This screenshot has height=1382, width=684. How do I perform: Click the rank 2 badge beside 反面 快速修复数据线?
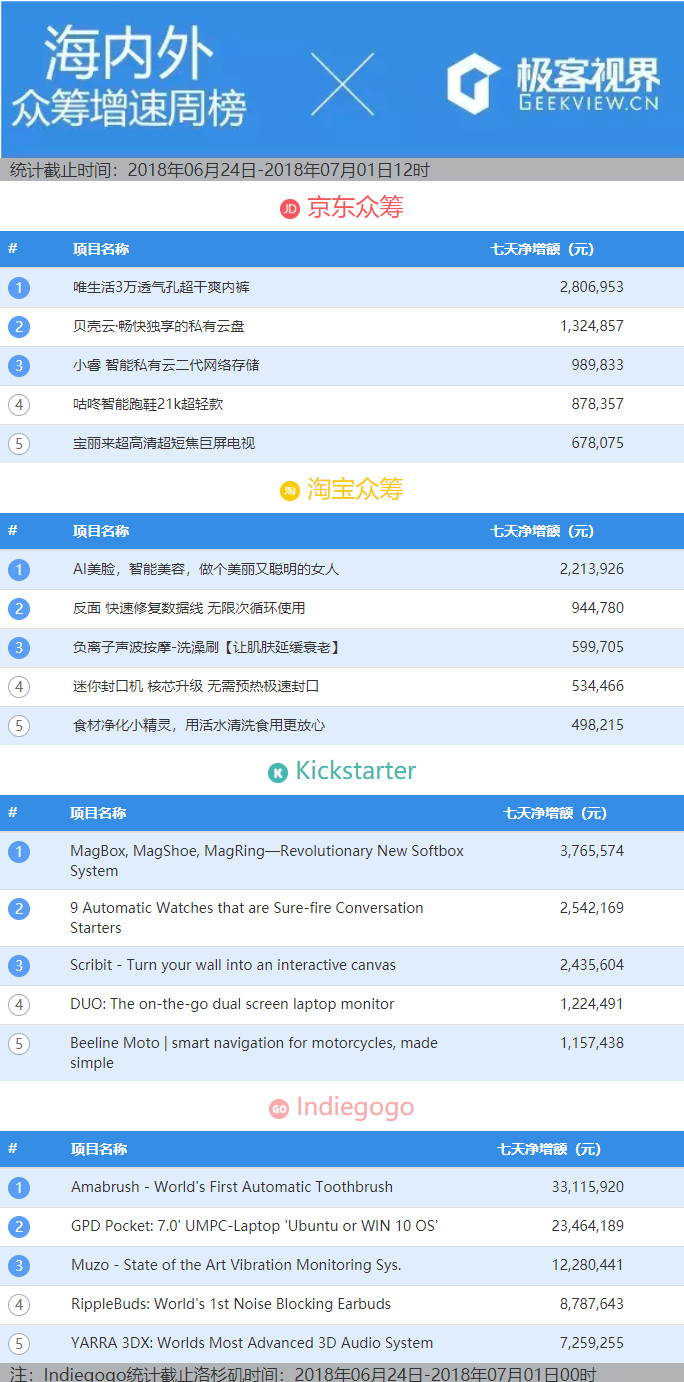(19, 608)
